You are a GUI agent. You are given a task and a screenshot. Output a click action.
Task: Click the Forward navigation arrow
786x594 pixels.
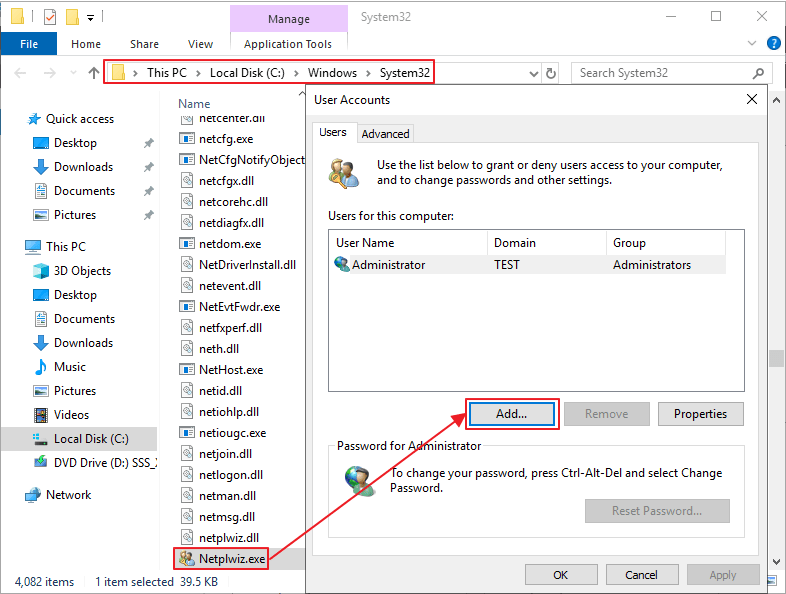pos(50,73)
